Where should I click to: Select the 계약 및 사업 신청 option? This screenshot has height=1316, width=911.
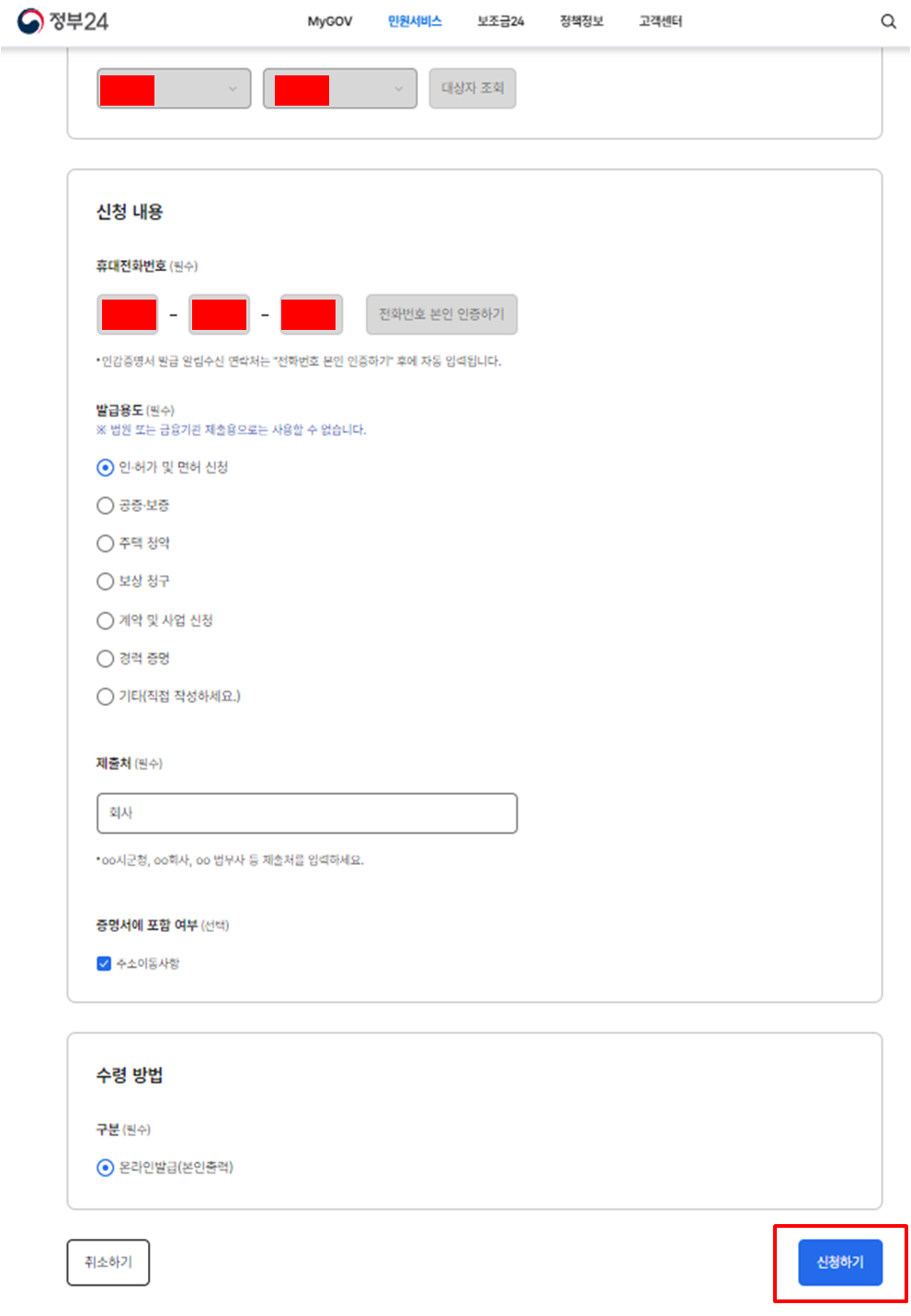tap(105, 620)
